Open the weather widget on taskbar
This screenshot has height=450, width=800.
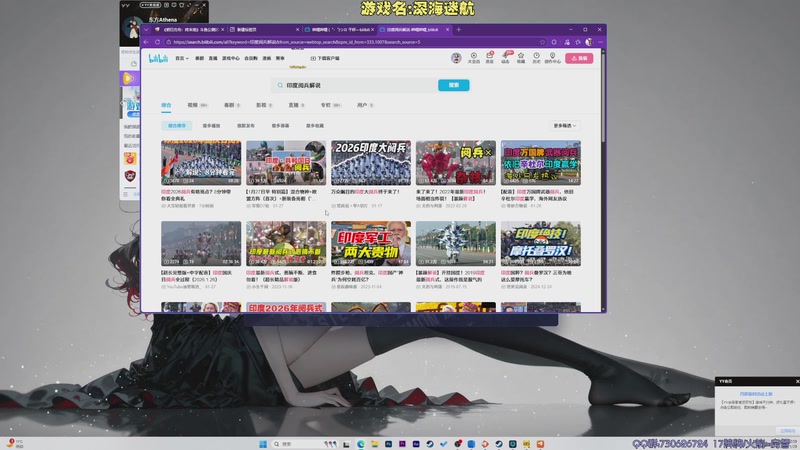click(x=14, y=443)
